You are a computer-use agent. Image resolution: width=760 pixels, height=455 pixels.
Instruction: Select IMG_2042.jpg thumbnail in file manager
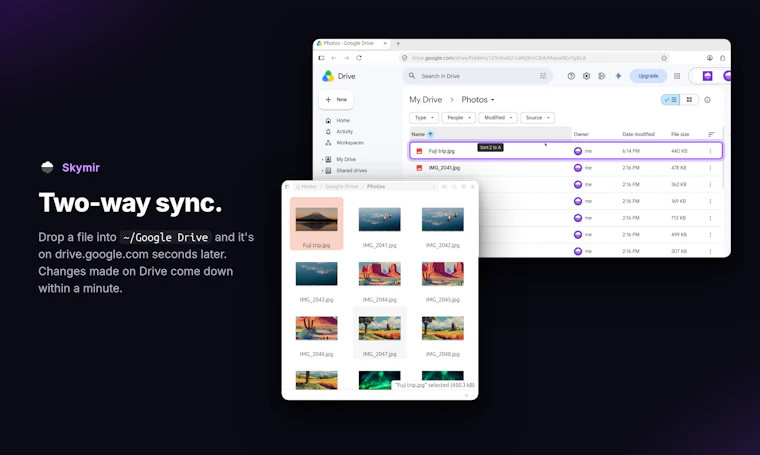tap(443, 220)
